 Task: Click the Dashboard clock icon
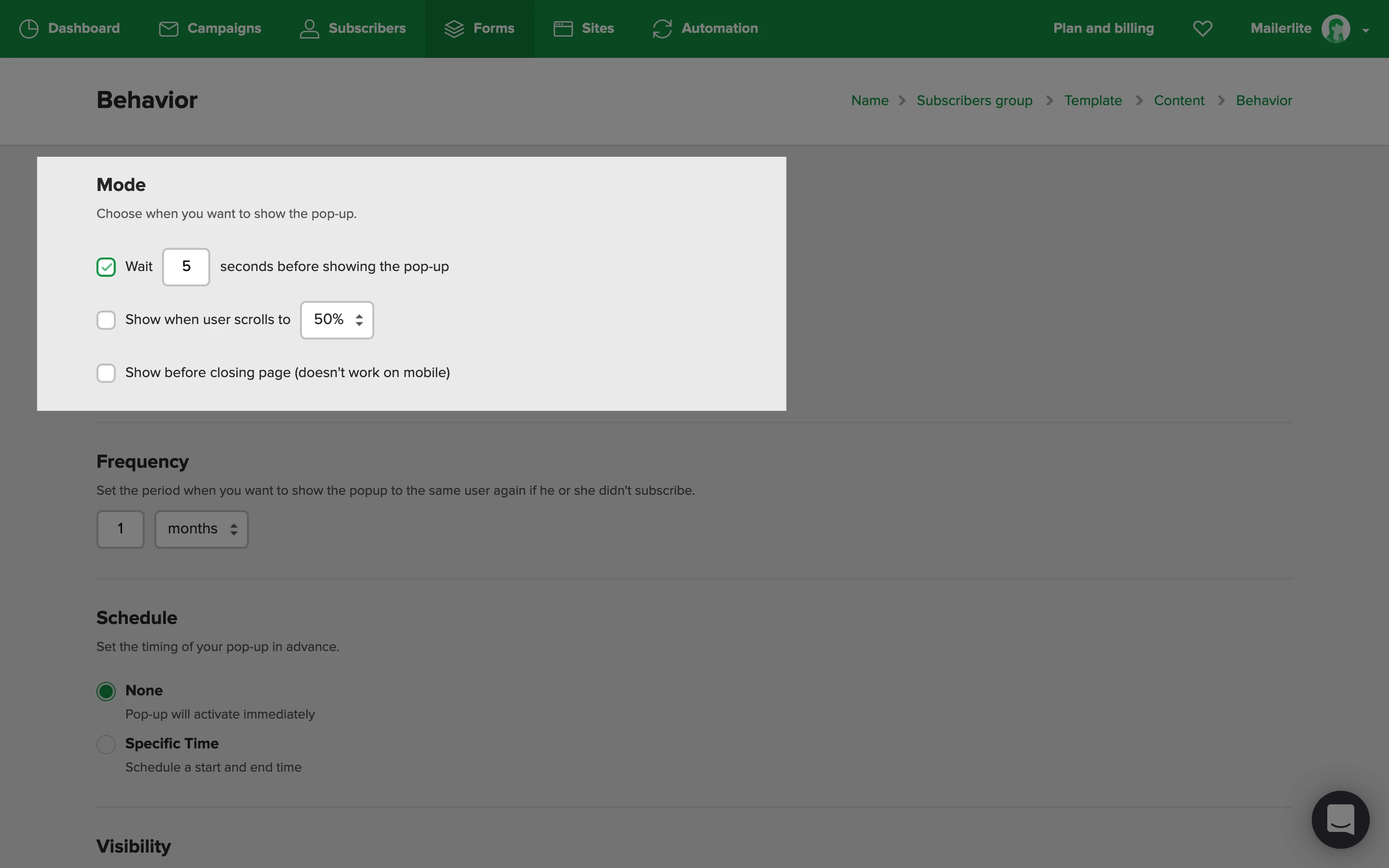coord(29,29)
